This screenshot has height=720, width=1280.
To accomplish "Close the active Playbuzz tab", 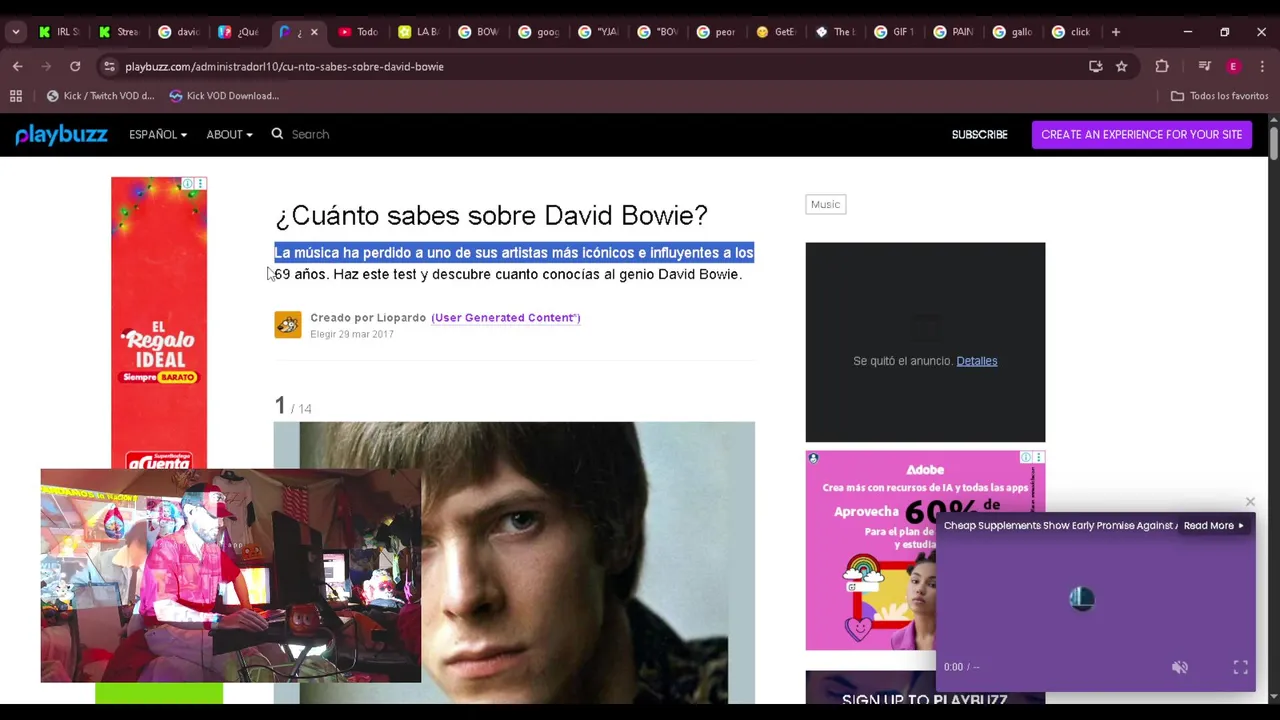I will pyautogui.click(x=314, y=32).
